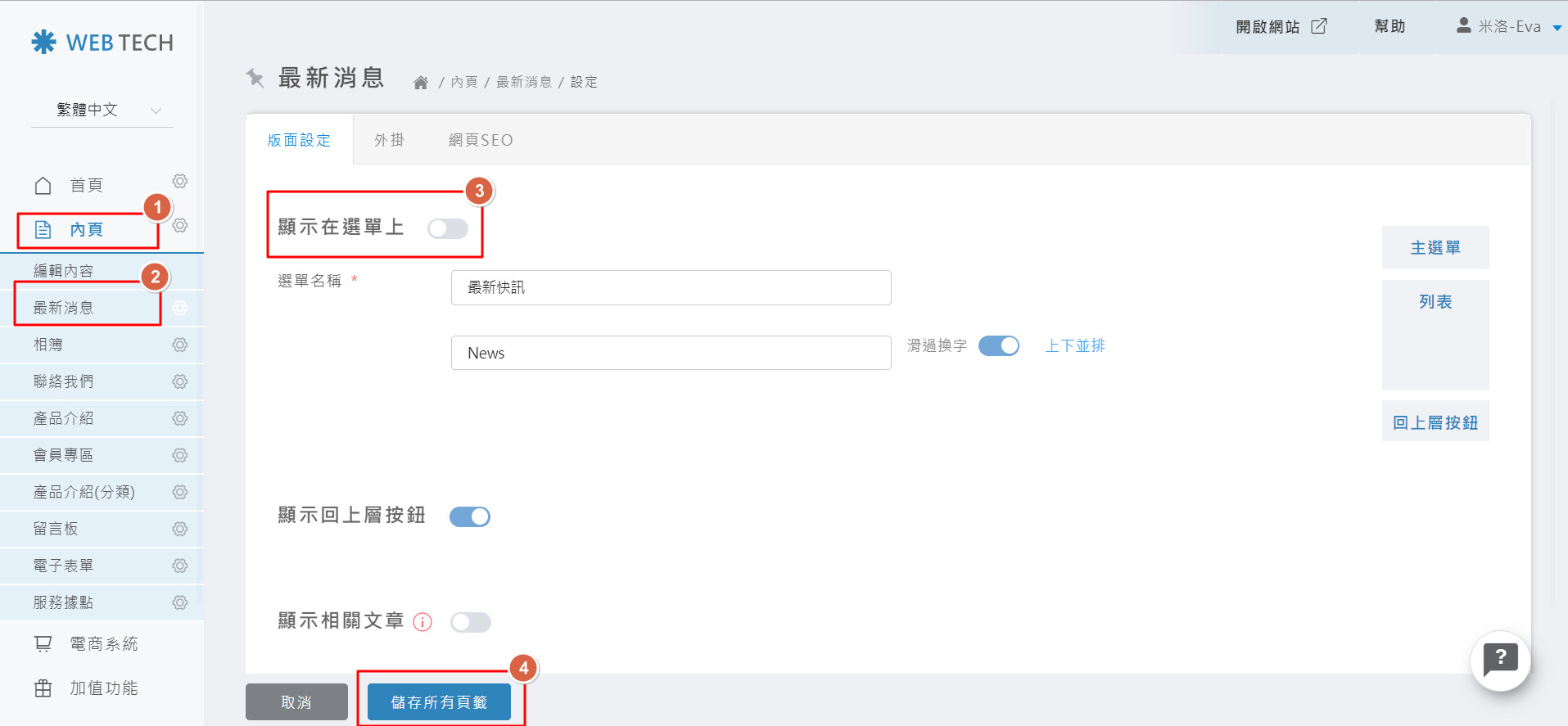1568x726 pixels.
Task: Switch to the 外掛 tab
Action: [x=390, y=140]
